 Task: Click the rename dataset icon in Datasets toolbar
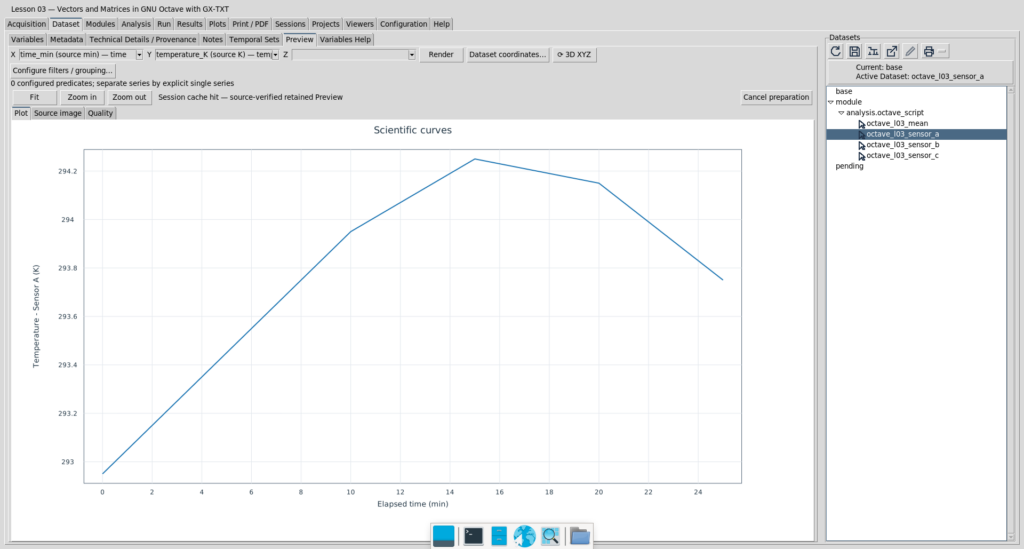click(x=872, y=51)
